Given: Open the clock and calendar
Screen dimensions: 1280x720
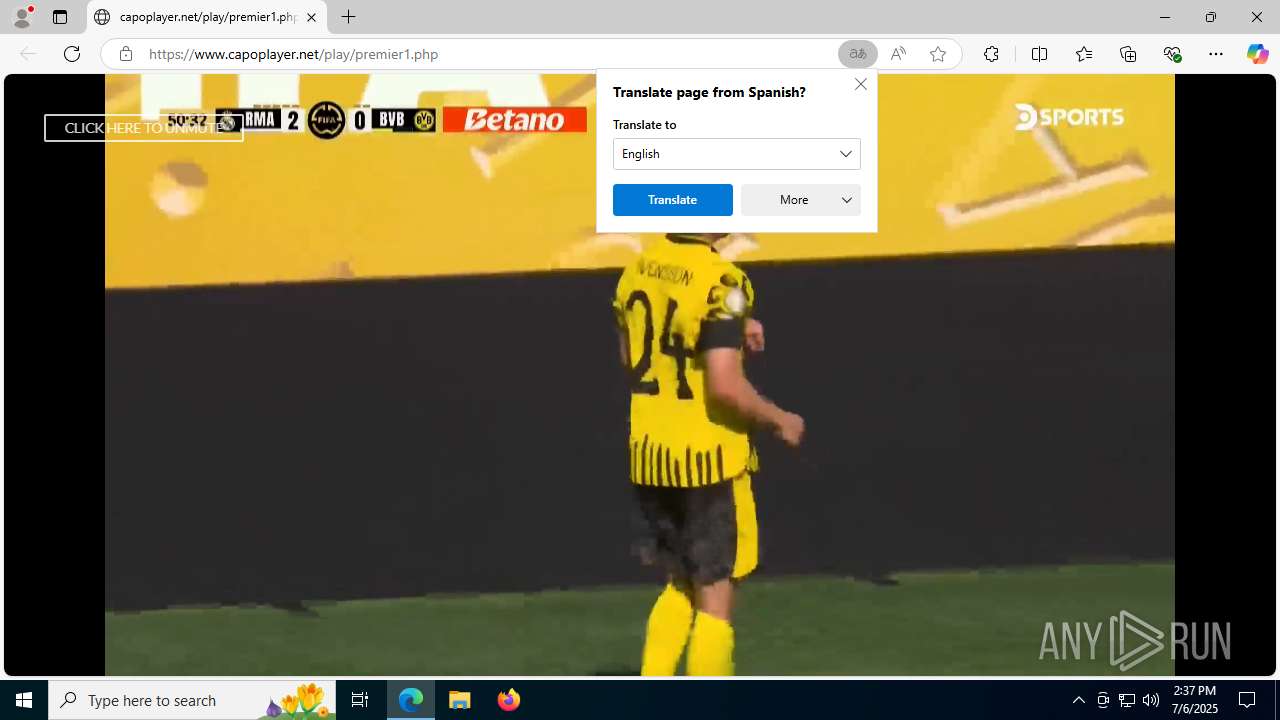Looking at the screenshot, I should tap(1195, 700).
